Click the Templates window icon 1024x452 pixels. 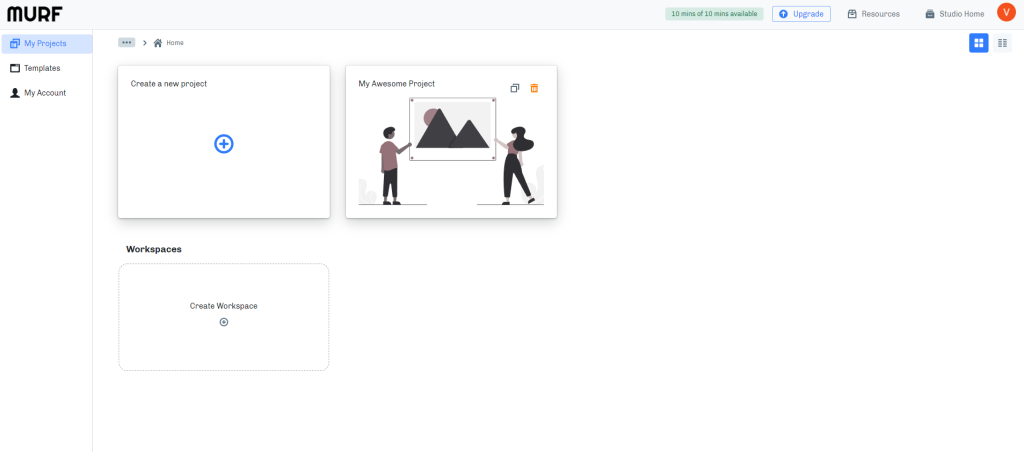(x=15, y=68)
